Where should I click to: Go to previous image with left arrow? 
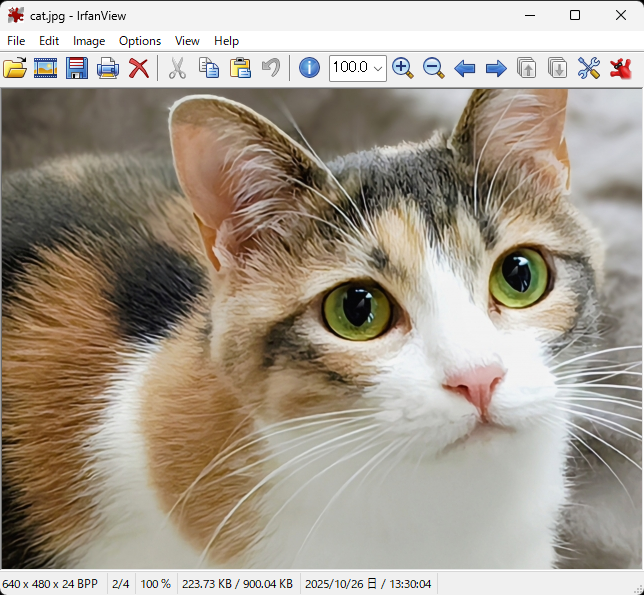465,68
